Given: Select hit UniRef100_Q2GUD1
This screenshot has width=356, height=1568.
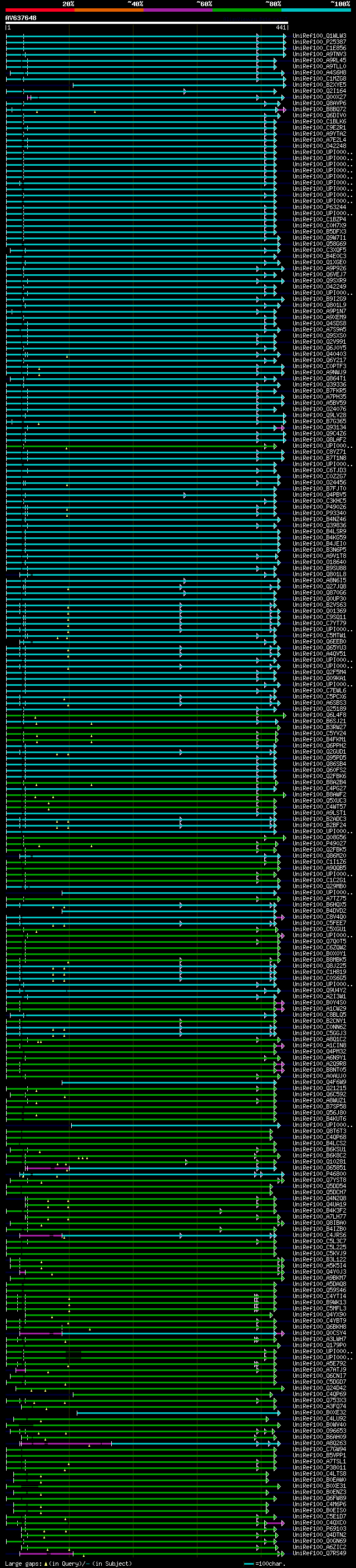Looking at the screenshot, I should pos(319,752).
